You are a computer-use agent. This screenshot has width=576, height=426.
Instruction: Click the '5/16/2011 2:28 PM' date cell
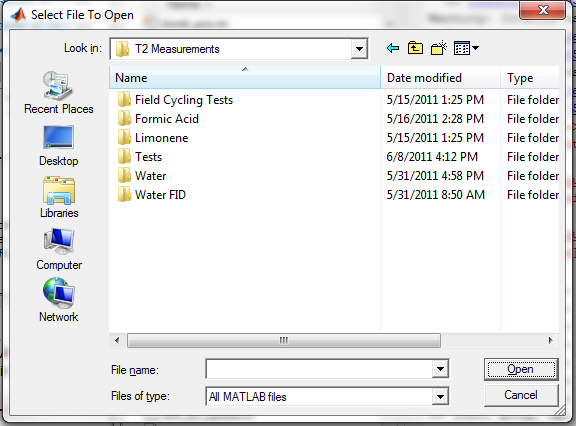(x=435, y=119)
